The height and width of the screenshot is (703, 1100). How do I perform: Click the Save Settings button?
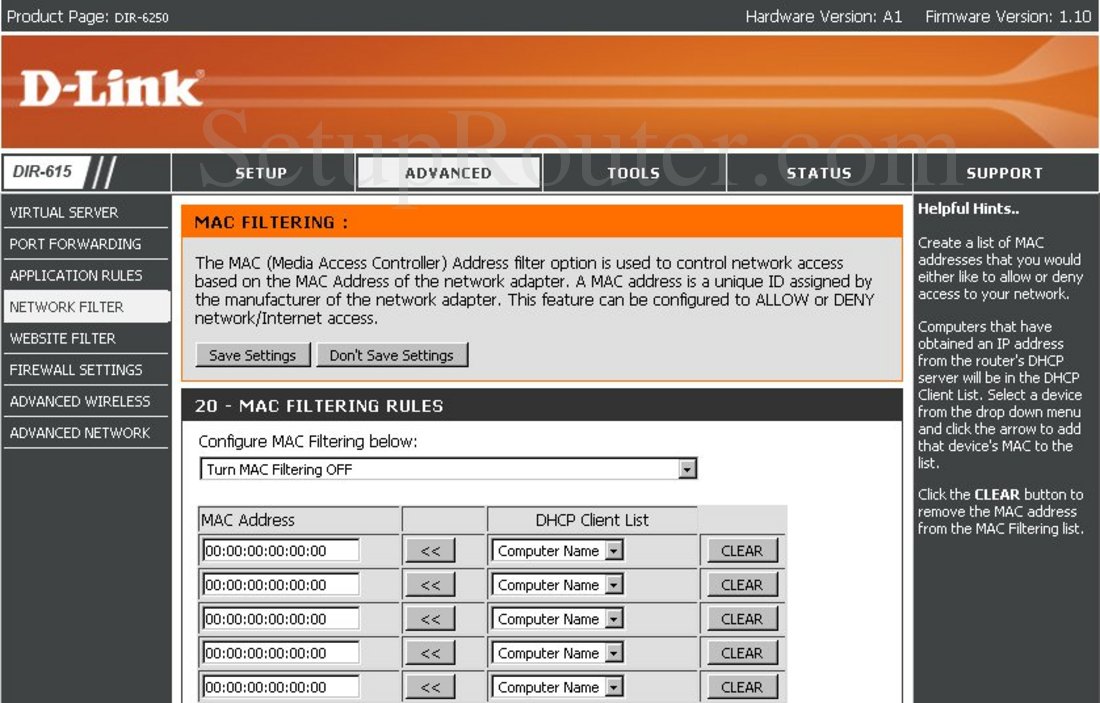click(253, 356)
